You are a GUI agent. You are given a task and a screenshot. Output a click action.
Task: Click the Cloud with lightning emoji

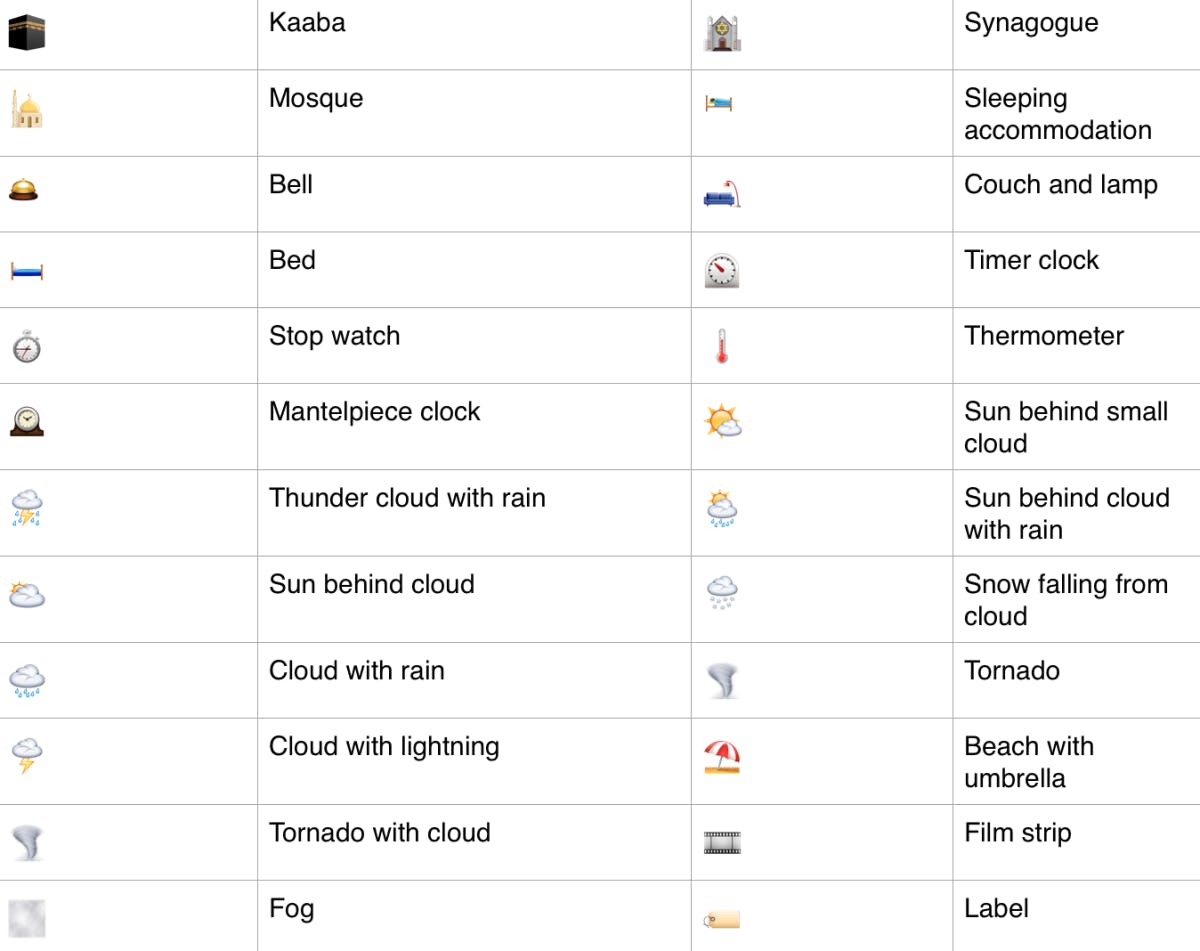click(x=27, y=755)
